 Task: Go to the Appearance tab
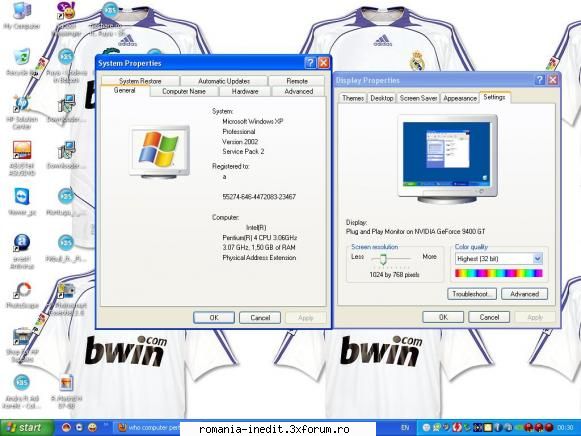460,98
